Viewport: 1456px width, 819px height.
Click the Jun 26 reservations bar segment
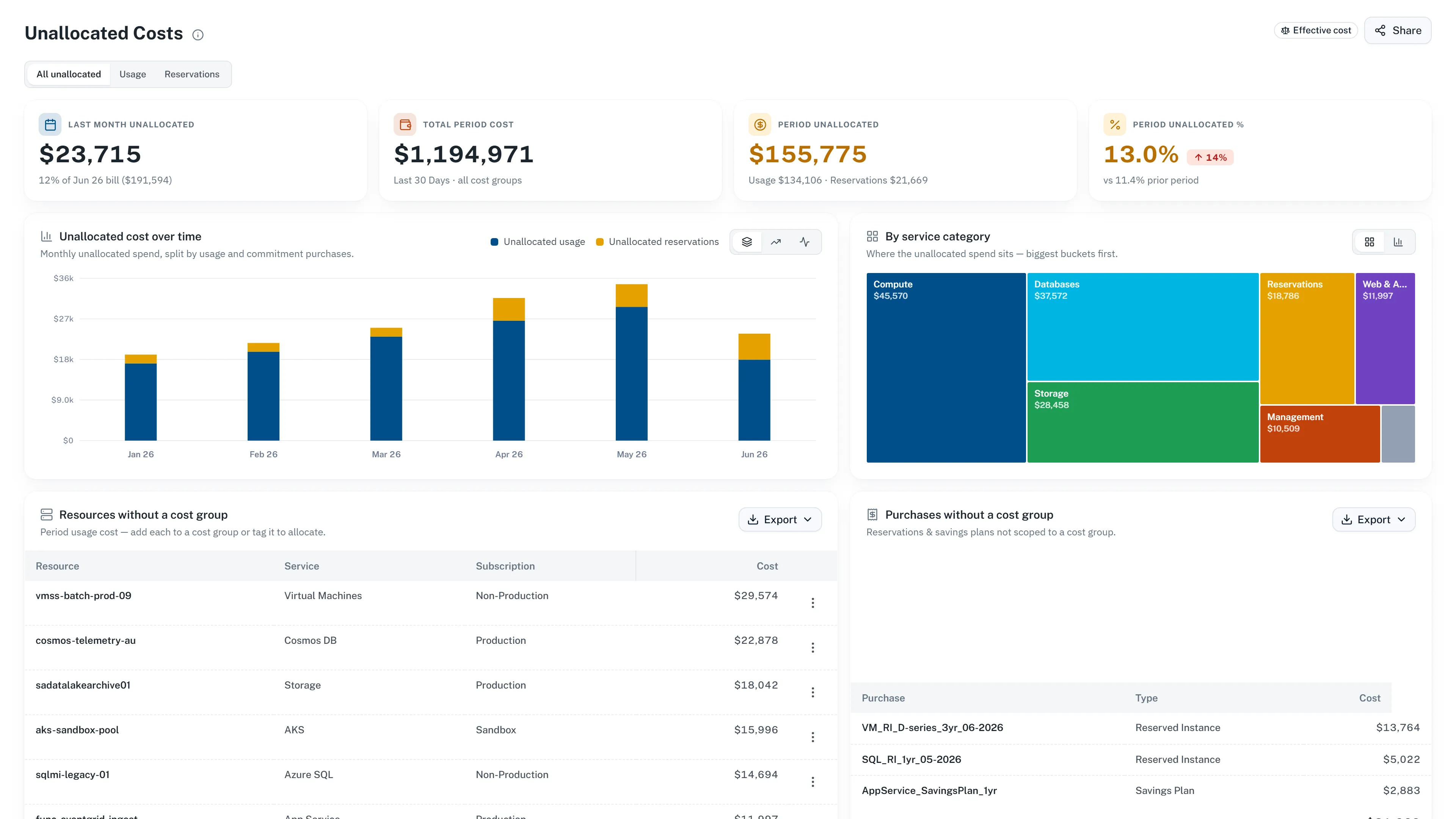point(754,347)
